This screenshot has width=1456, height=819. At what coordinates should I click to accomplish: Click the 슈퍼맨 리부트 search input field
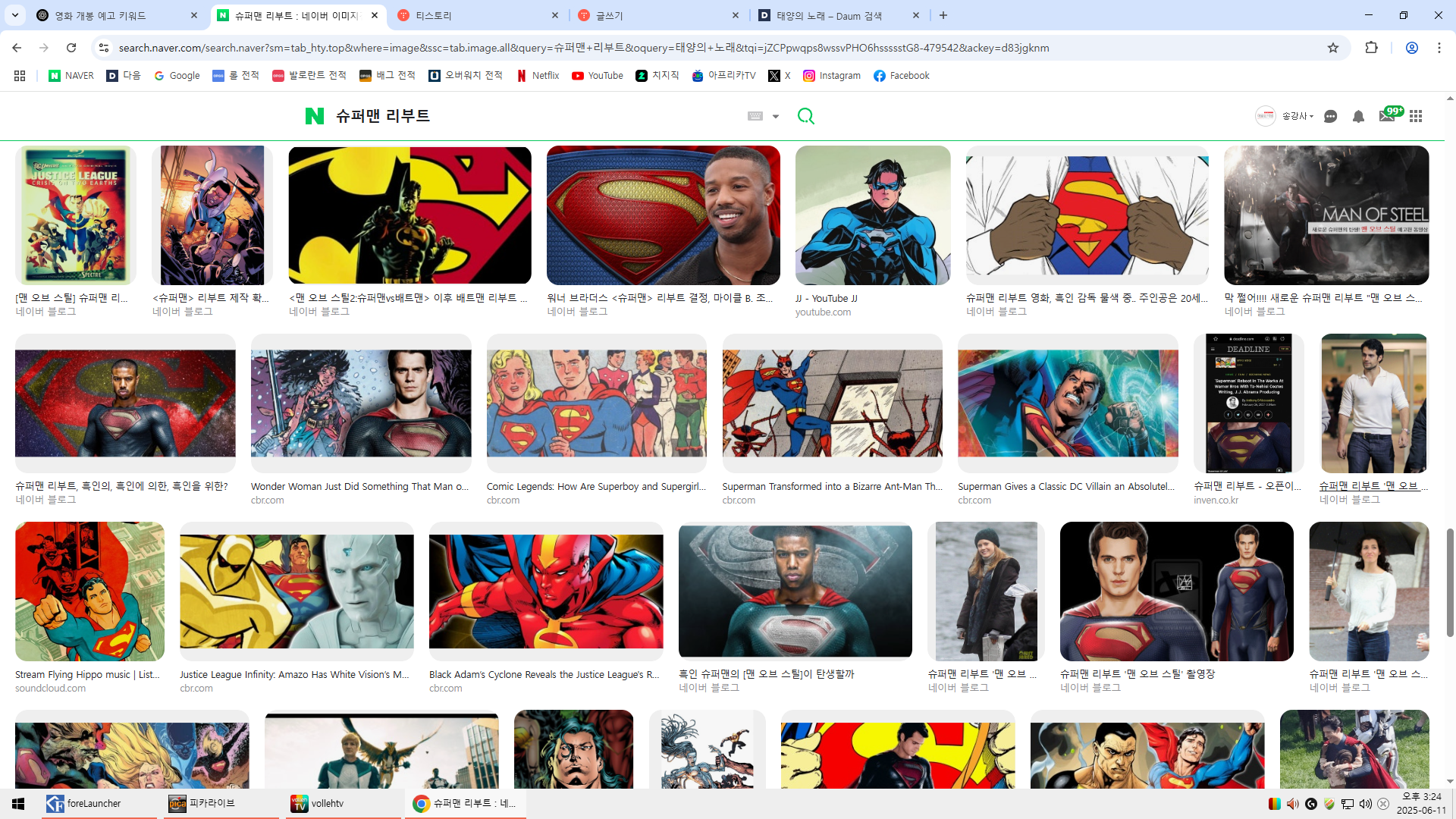pyautogui.click(x=531, y=116)
